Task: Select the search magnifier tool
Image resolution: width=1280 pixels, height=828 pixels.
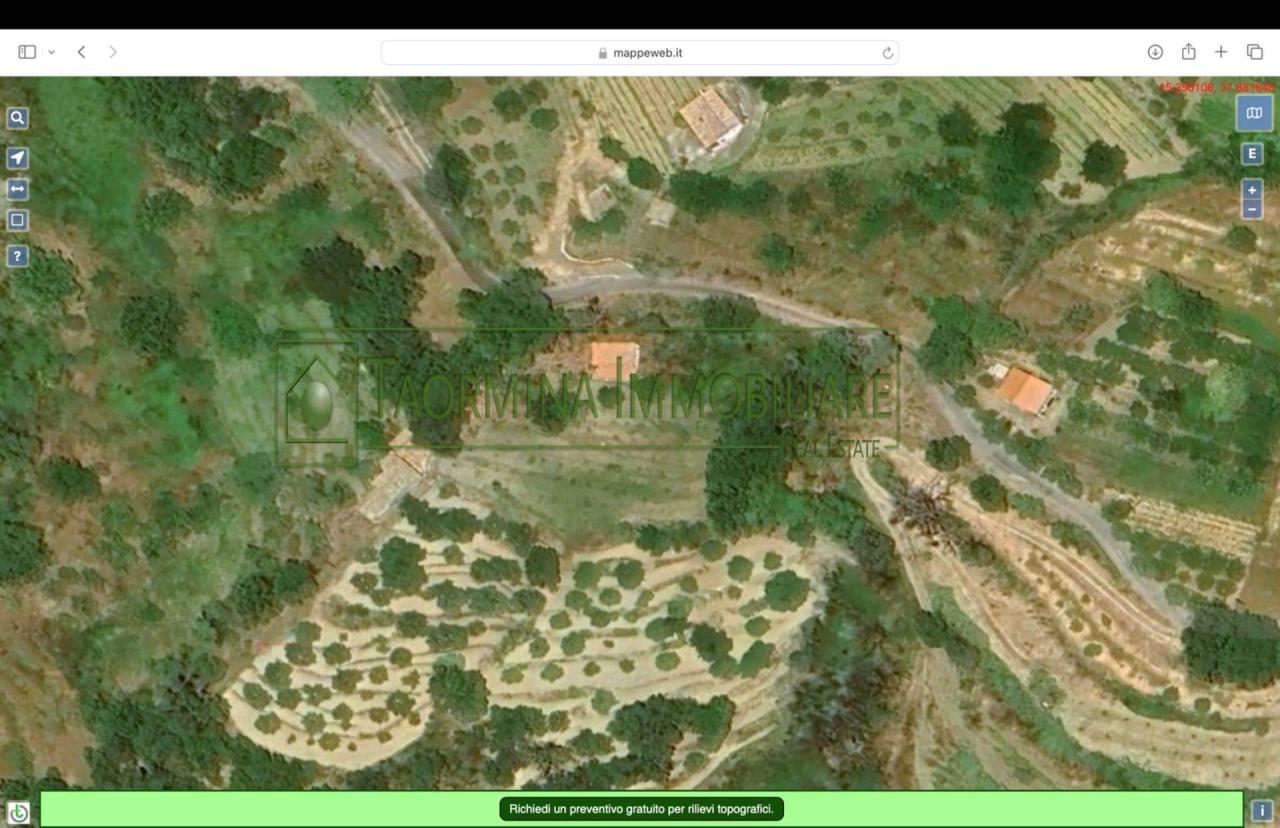Action: 16,117
